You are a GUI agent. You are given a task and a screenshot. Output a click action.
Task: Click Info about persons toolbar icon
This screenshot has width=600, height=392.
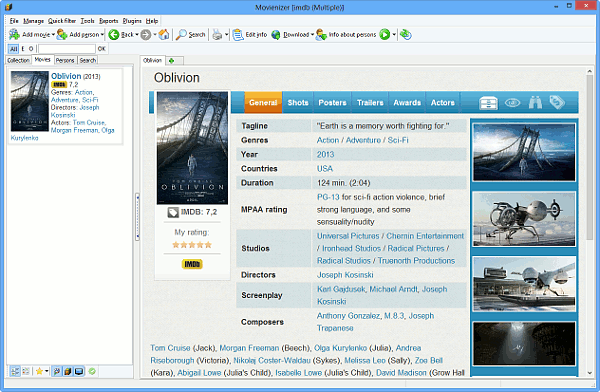[x=321, y=34]
